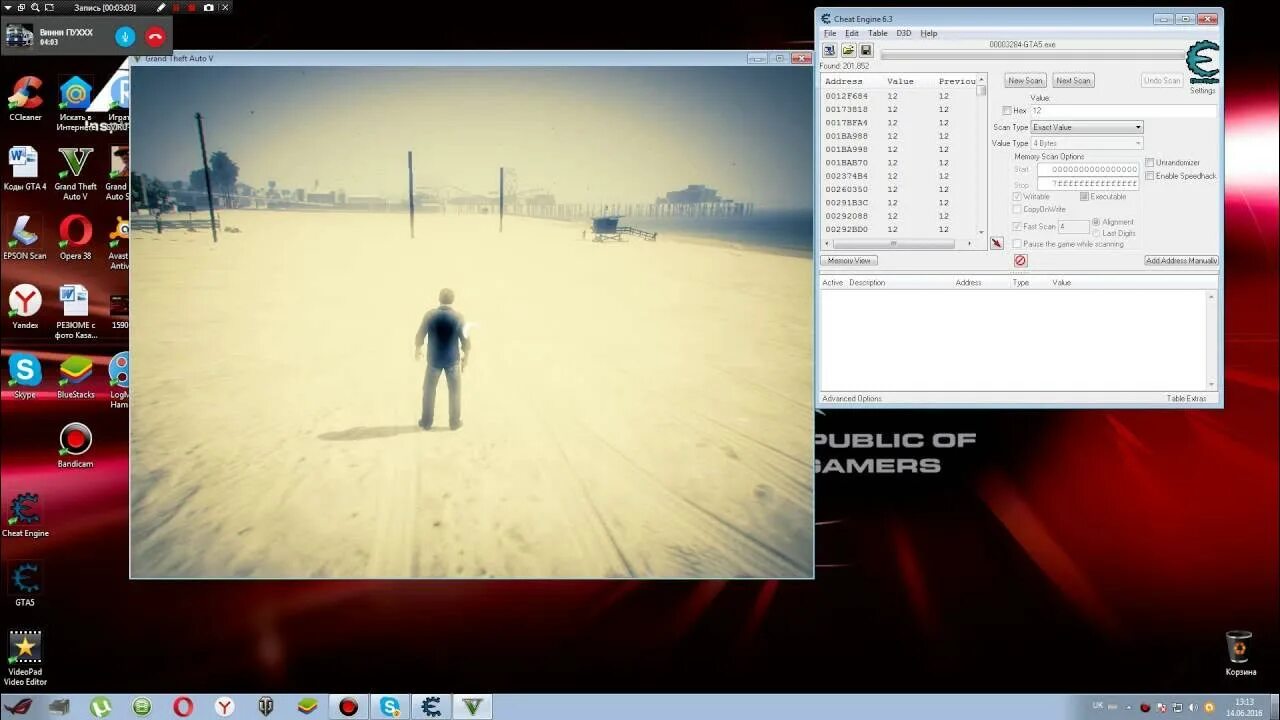Open the GTA5 cheat table desktop icon
1280x720 pixels.
pos(25,585)
